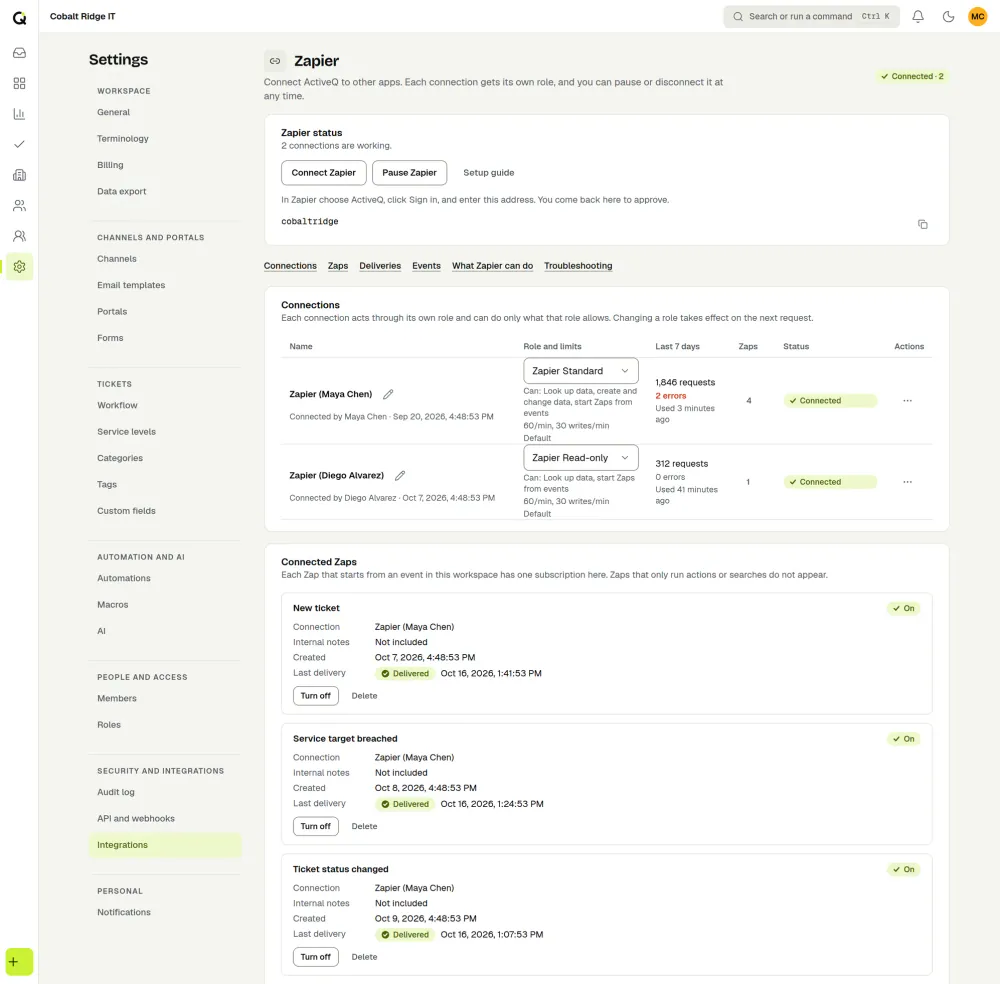Viewport: 1000px width, 984px height.
Task: Delete the Service target breached Zap
Action: (x=364, y=826)
